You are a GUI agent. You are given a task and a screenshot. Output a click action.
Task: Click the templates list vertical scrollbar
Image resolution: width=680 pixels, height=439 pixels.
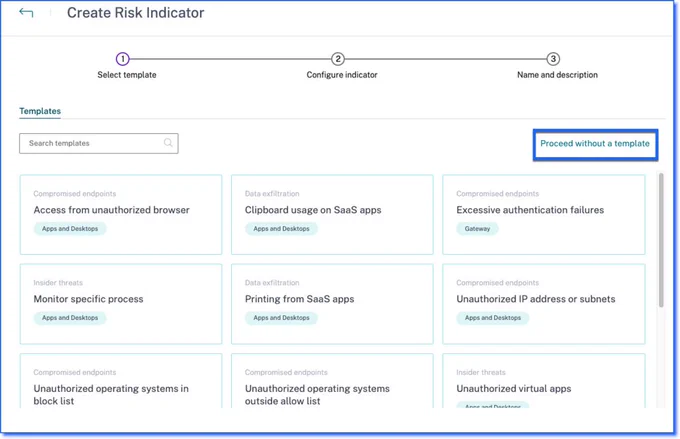point(661,240)
